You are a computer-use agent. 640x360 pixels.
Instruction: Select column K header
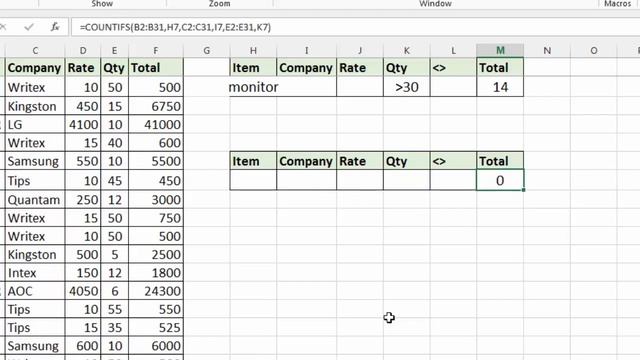407,51
